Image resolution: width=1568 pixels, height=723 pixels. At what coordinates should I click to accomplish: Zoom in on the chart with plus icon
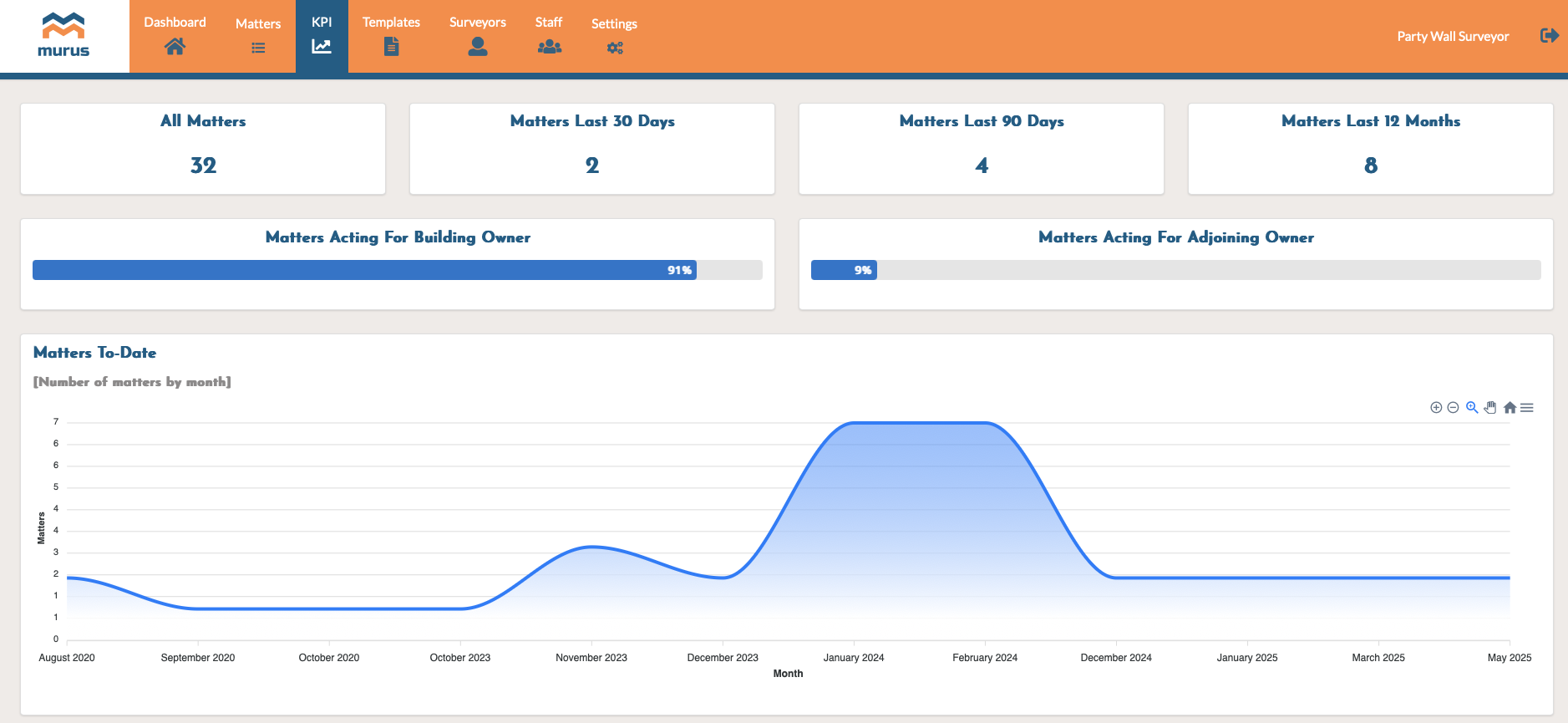tap(1436, 408)
